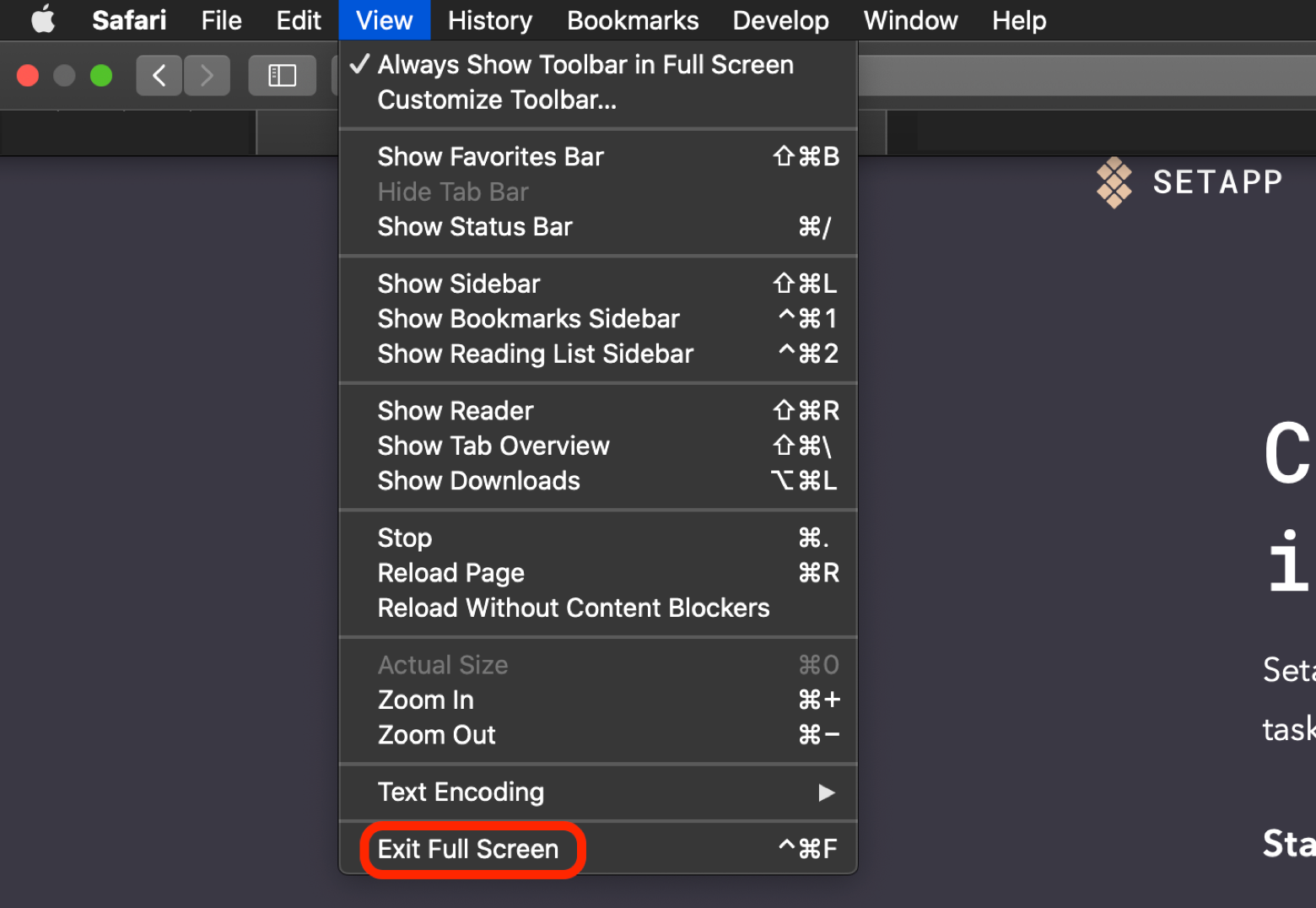Select Show Favorites Bar
The image size is (1316, 908).
point(491,156)
